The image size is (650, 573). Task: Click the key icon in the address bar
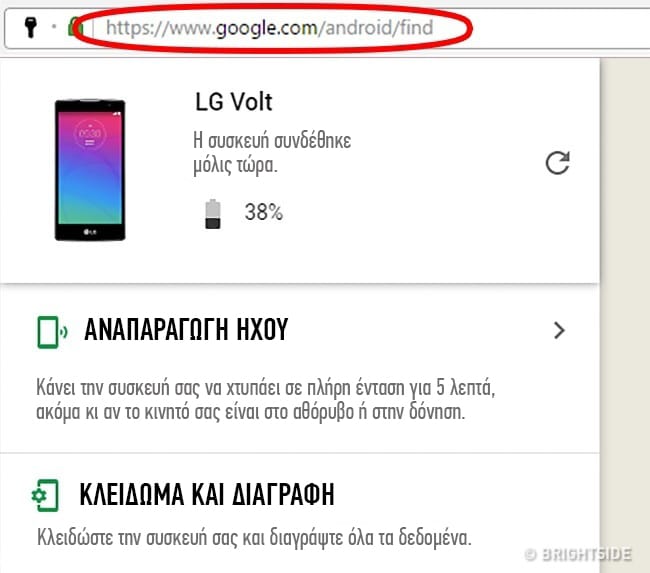point(30,27)
